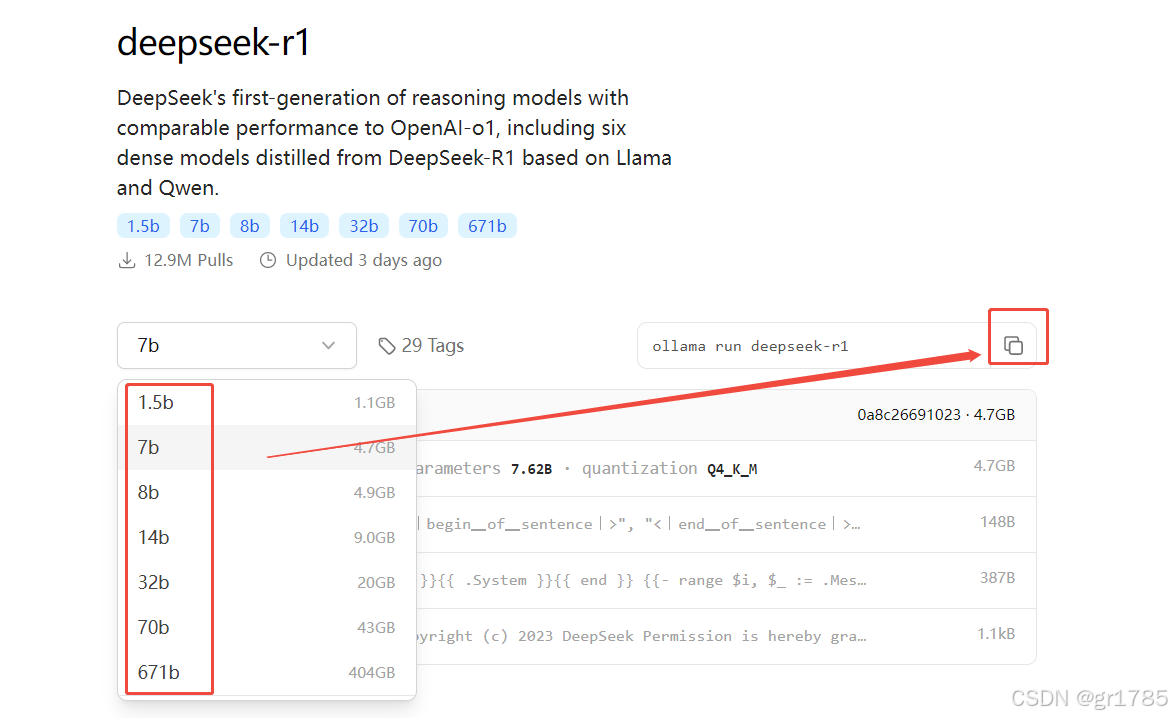Click the chevron arrow in the 7b selector
The image size is (1172, 718).
point(328,345)
